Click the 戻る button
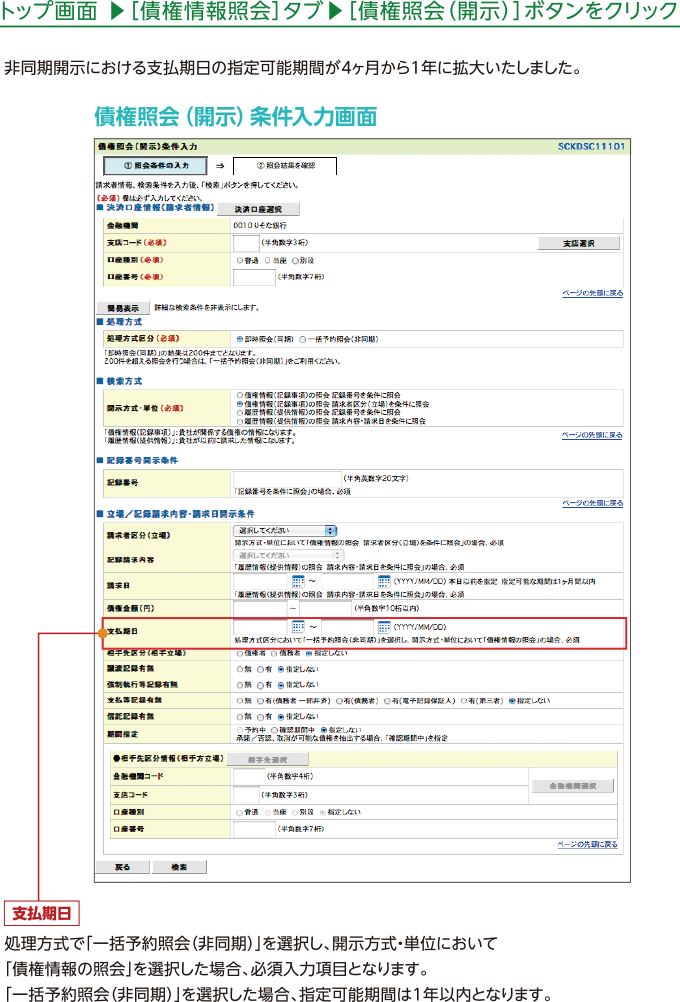This screenshot has width=680, height=1002. (123, 867)
